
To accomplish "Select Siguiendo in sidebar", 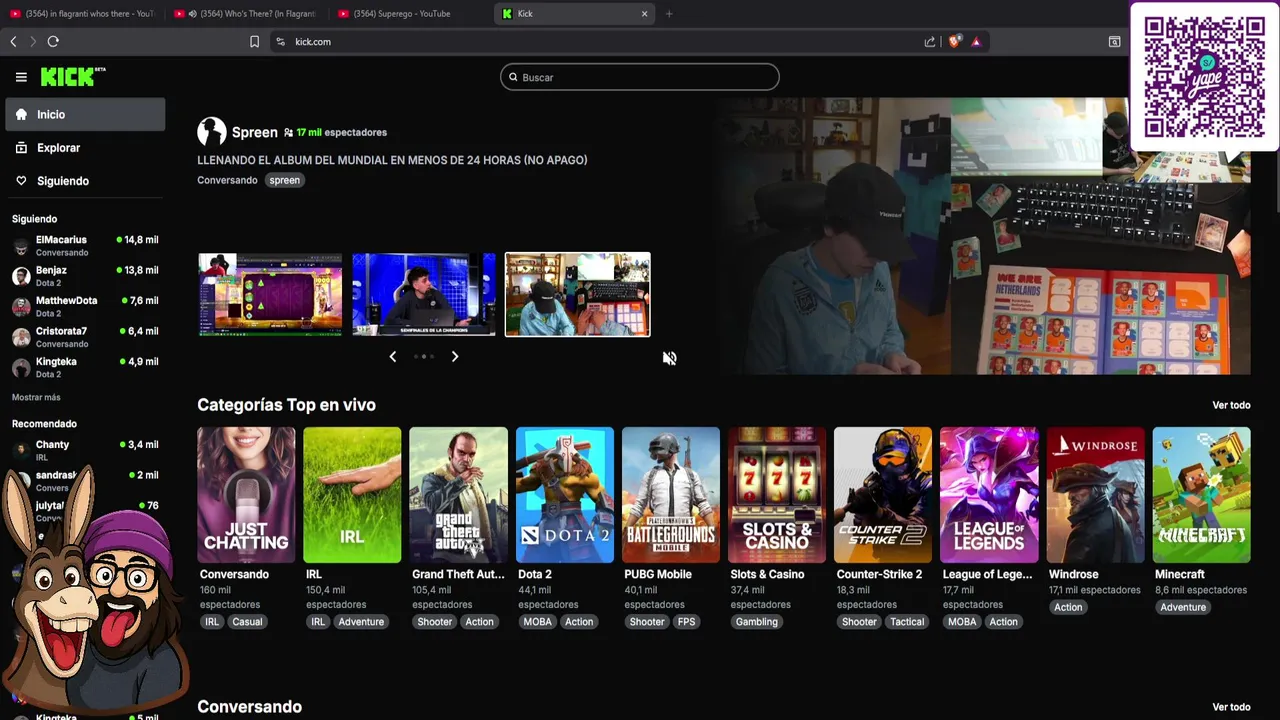I will point(85,181).
